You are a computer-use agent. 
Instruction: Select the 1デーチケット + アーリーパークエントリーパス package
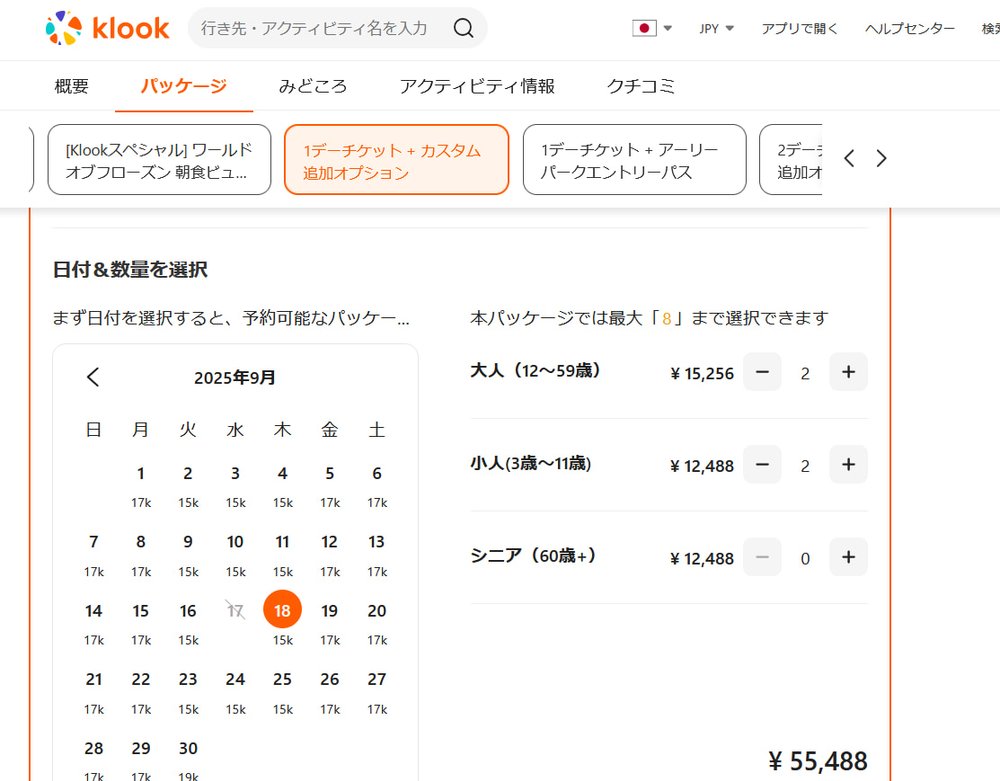point(634,159)
